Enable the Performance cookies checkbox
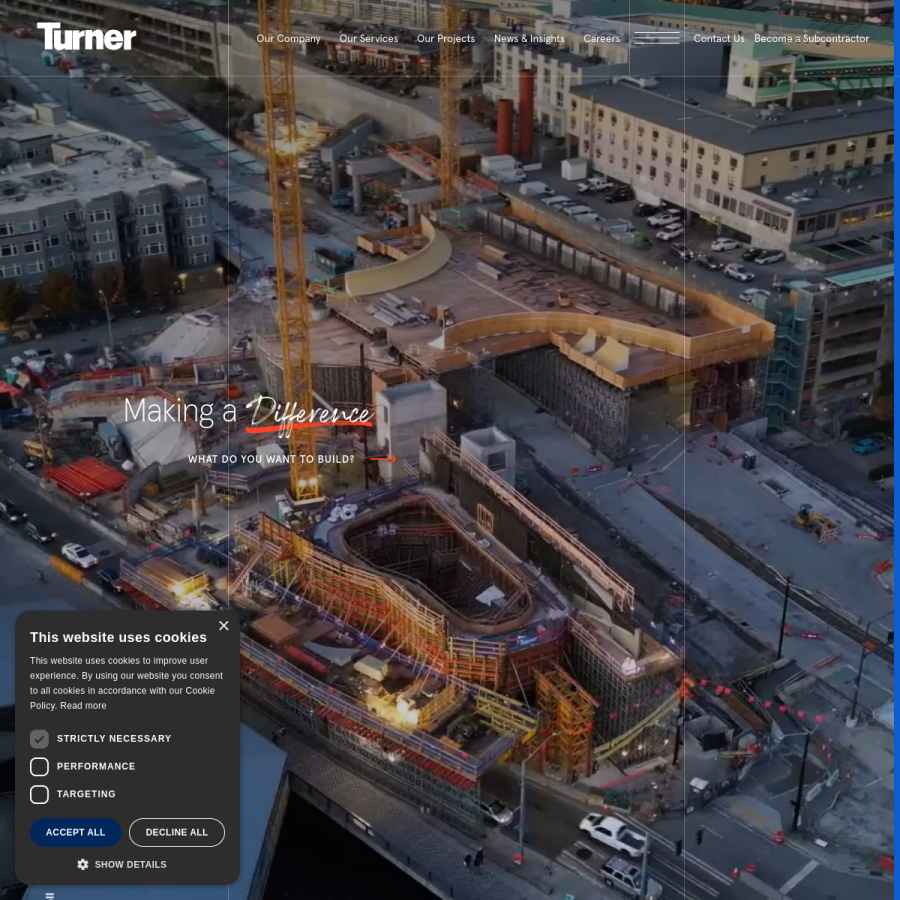Viewport: 900px width, 900px height. click(40, 766)
